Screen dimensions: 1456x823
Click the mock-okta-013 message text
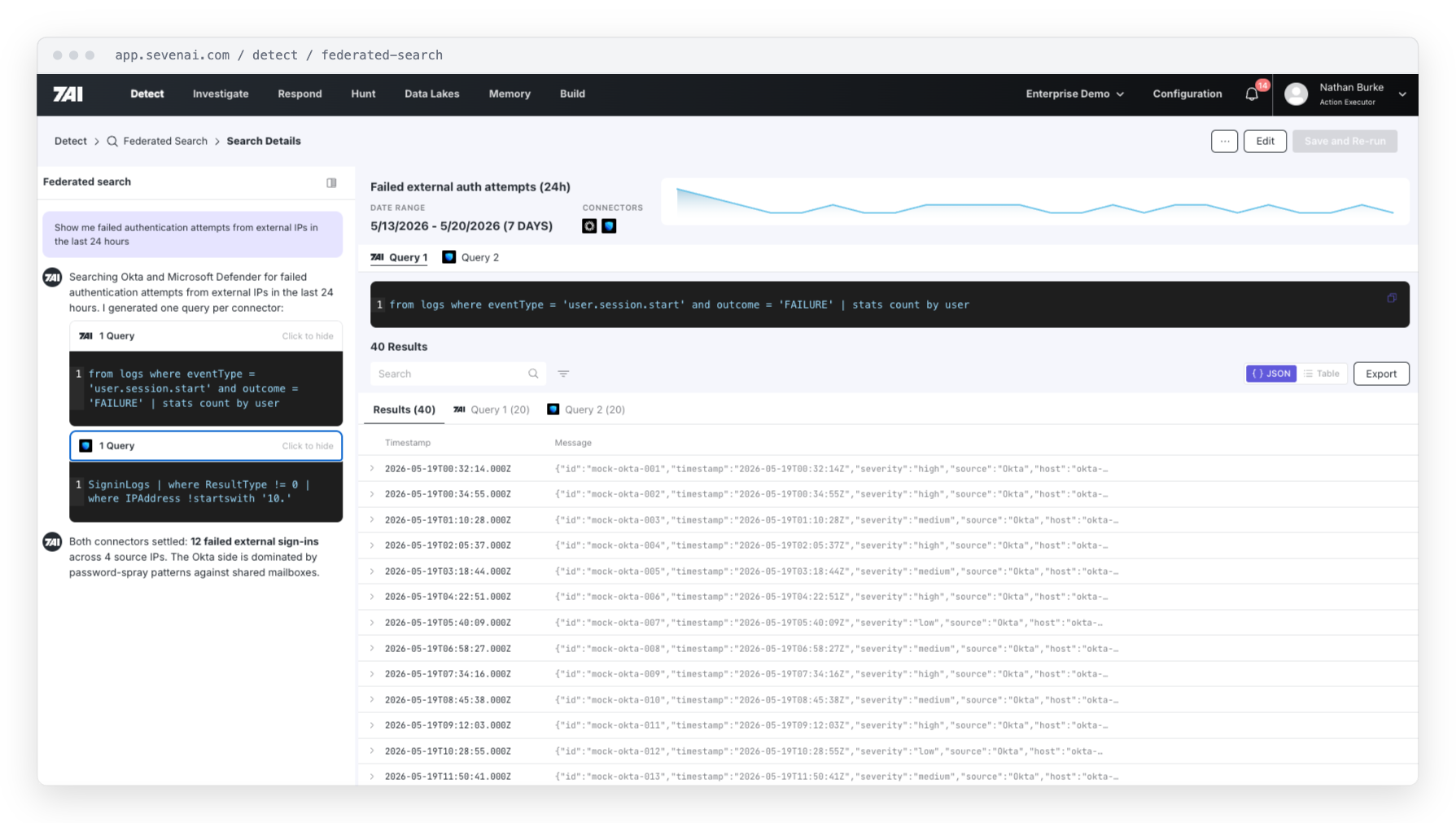tap(837, 777)
